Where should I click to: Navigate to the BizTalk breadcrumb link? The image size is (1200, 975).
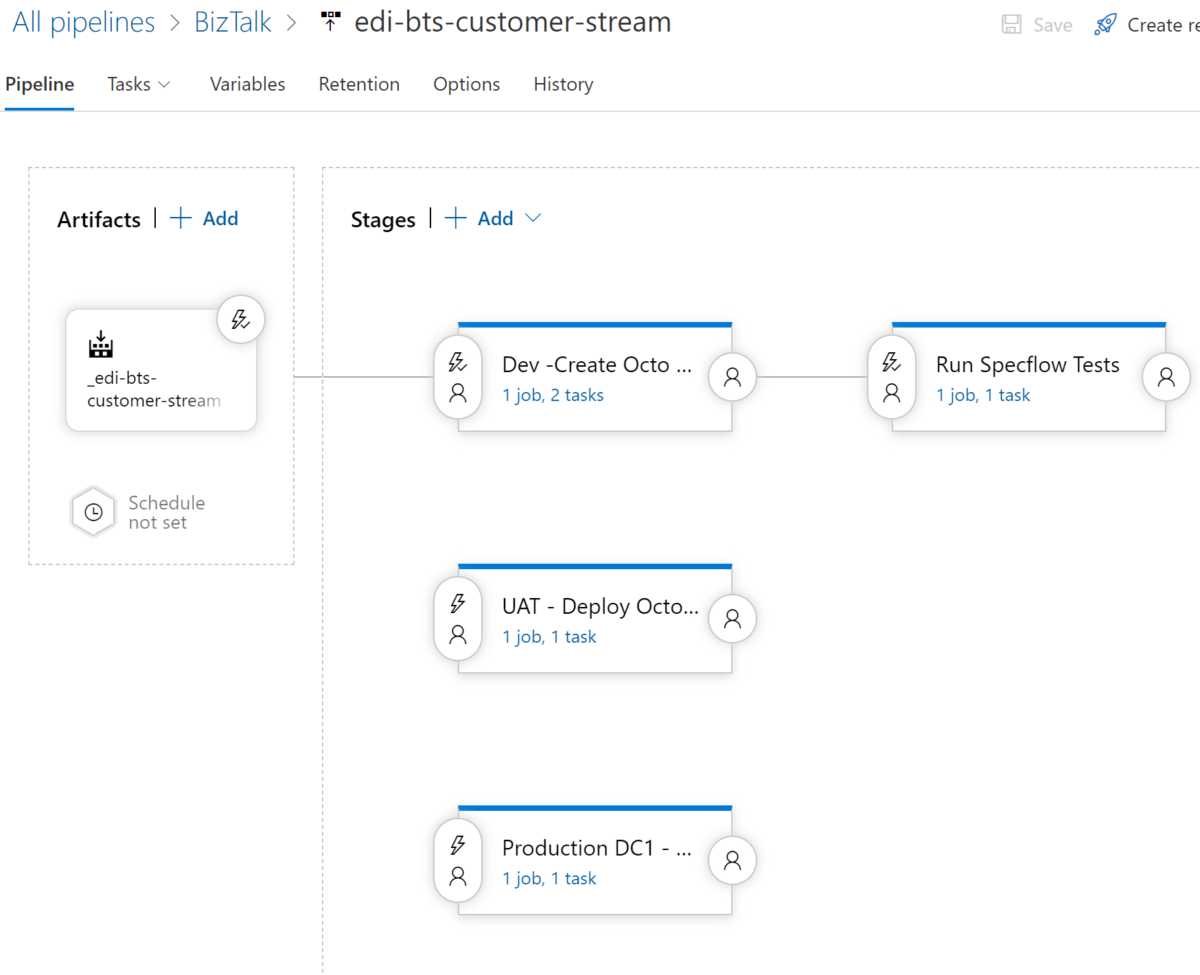click(233, 21)
